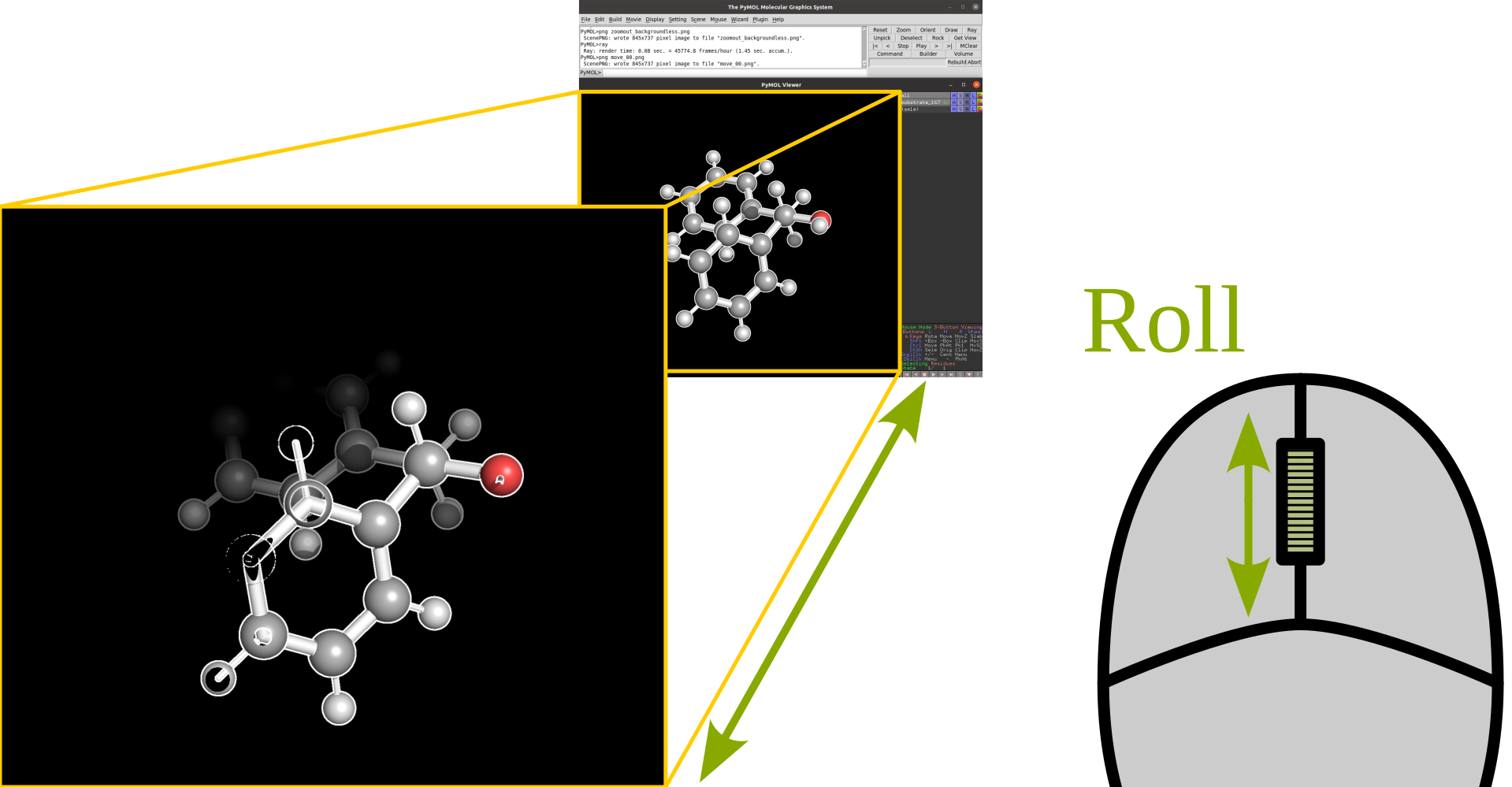Select the 'all' object row
1512x787 pixels.
(926, 95)
